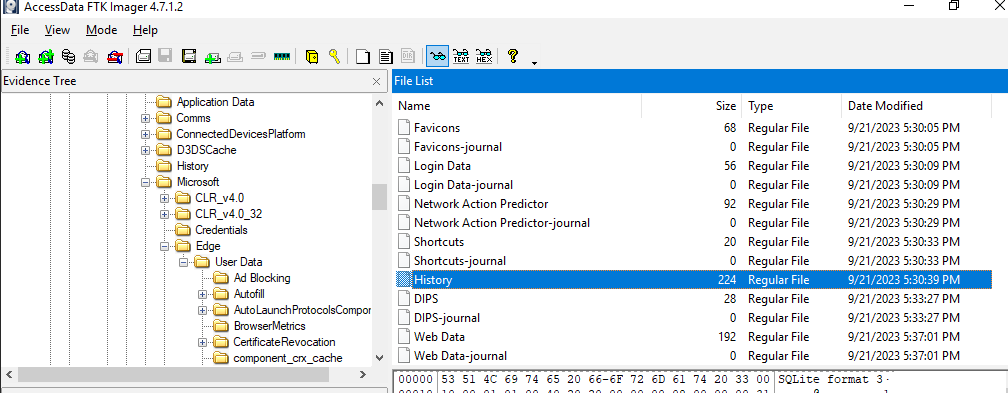Click Export File Hash List icon
The width and height of the screenshot is (1008, 393).
386,56
